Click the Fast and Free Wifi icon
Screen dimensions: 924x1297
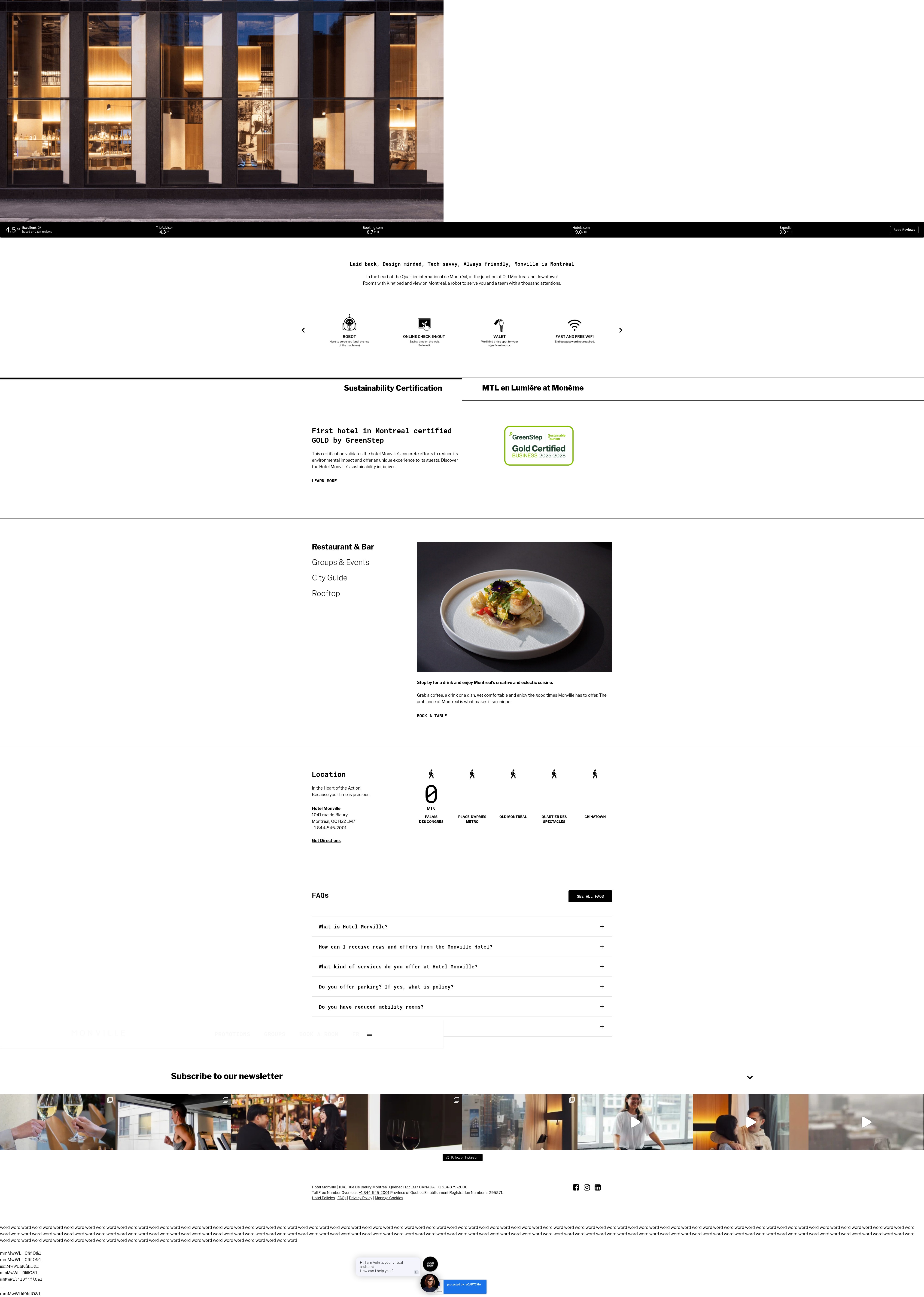click(x=575, y=325)
